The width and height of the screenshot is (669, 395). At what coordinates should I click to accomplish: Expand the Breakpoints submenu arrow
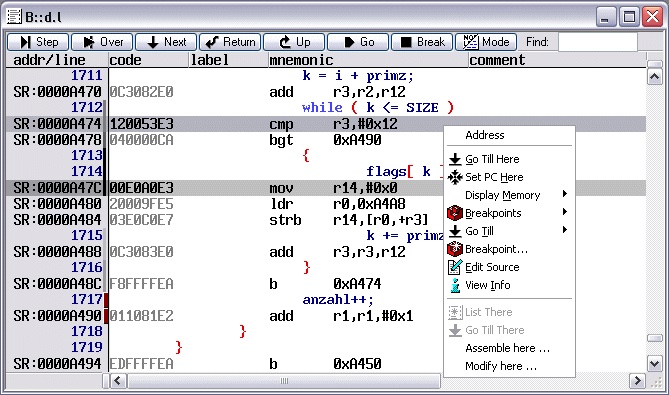click(x=565, y=212)
